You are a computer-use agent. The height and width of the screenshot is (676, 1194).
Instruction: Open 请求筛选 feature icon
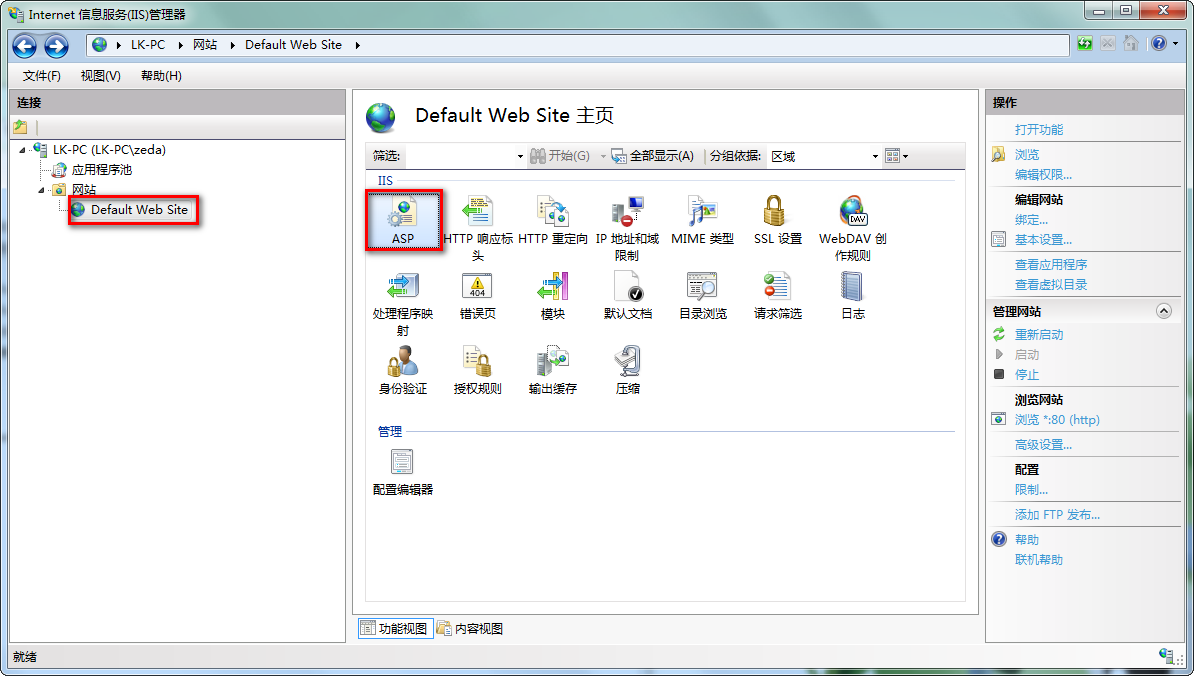[777, 295]
